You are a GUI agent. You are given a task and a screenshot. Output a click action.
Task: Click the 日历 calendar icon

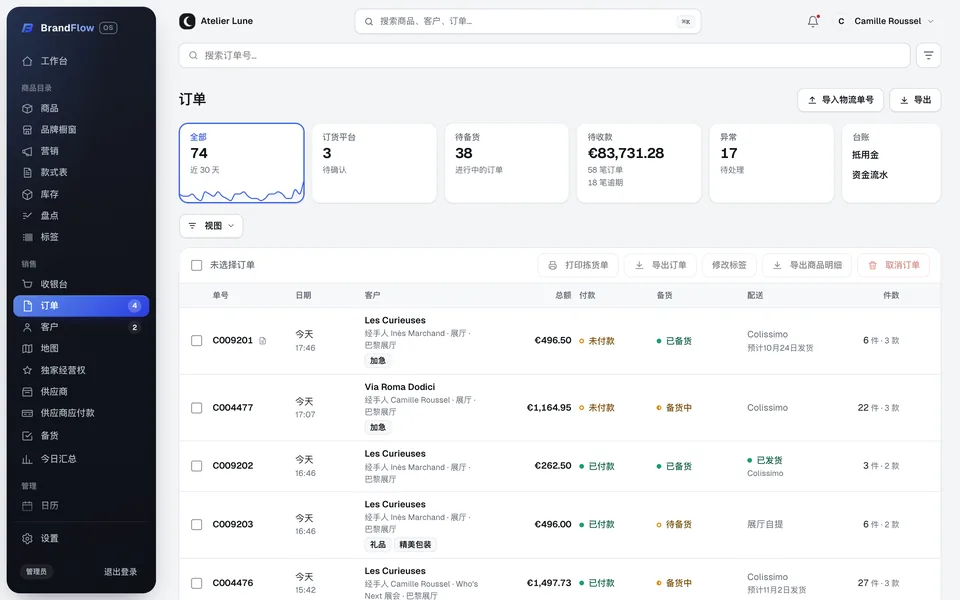[27, 506]
